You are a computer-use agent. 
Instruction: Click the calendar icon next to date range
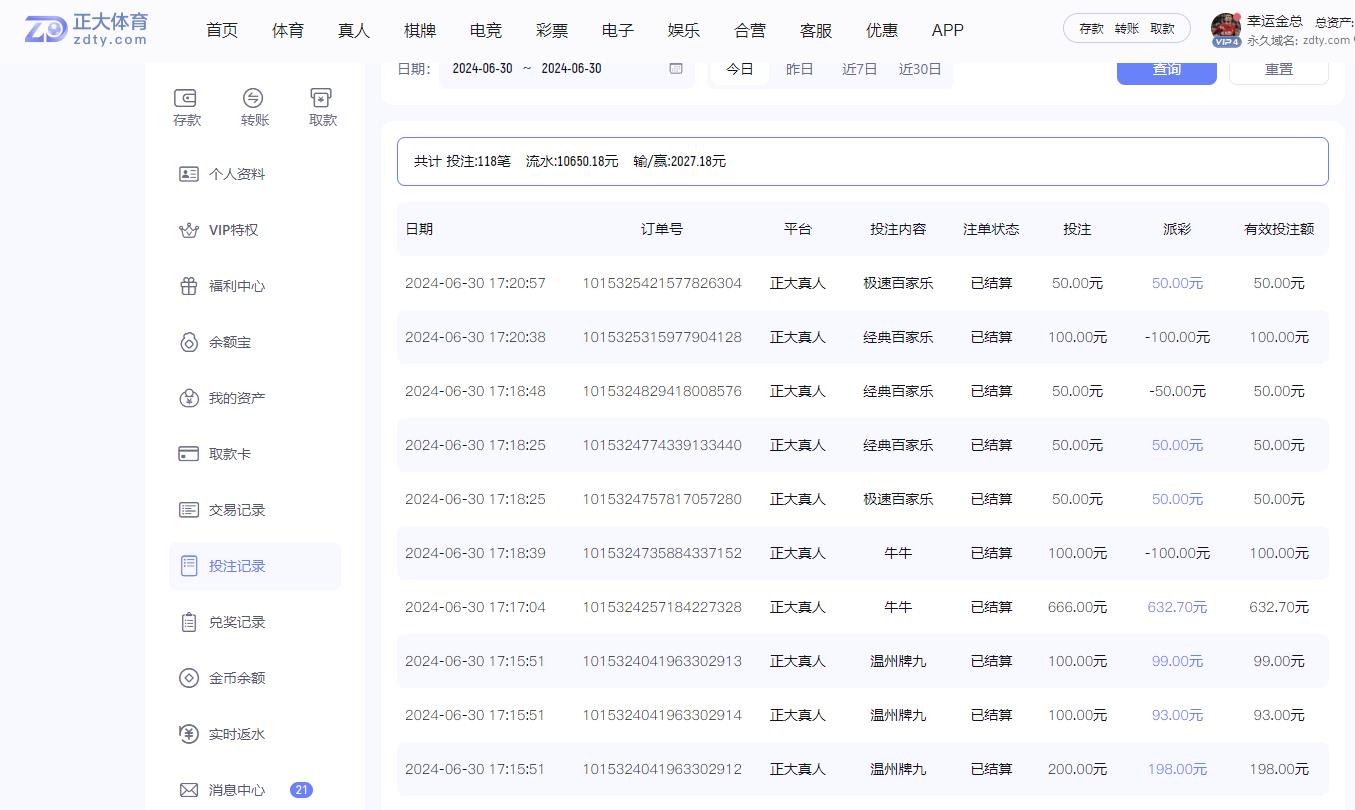pos(675,69)
